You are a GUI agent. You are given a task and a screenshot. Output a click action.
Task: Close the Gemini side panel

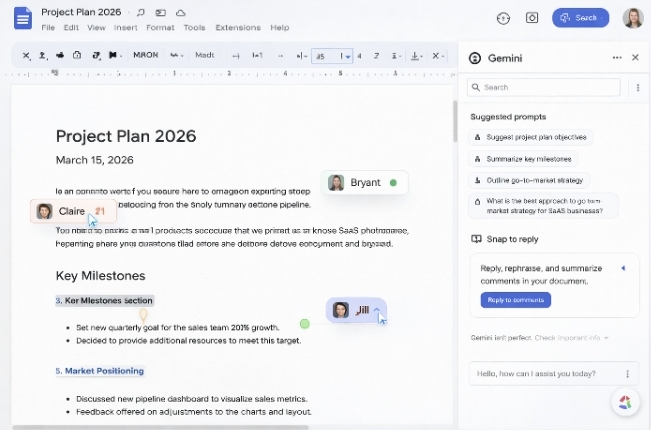click(x=635, y=58)
